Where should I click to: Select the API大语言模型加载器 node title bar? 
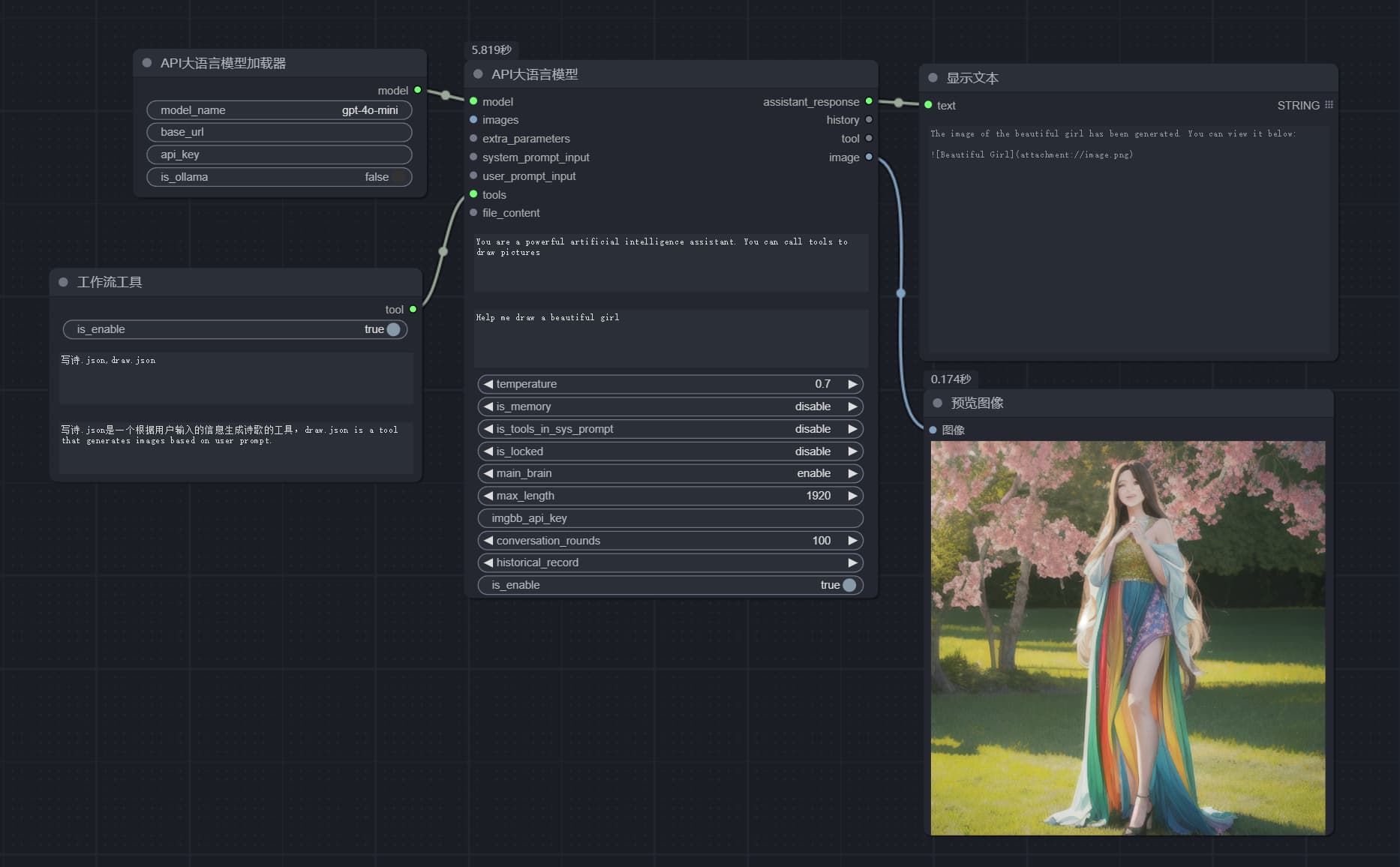[x=280, y=63]
